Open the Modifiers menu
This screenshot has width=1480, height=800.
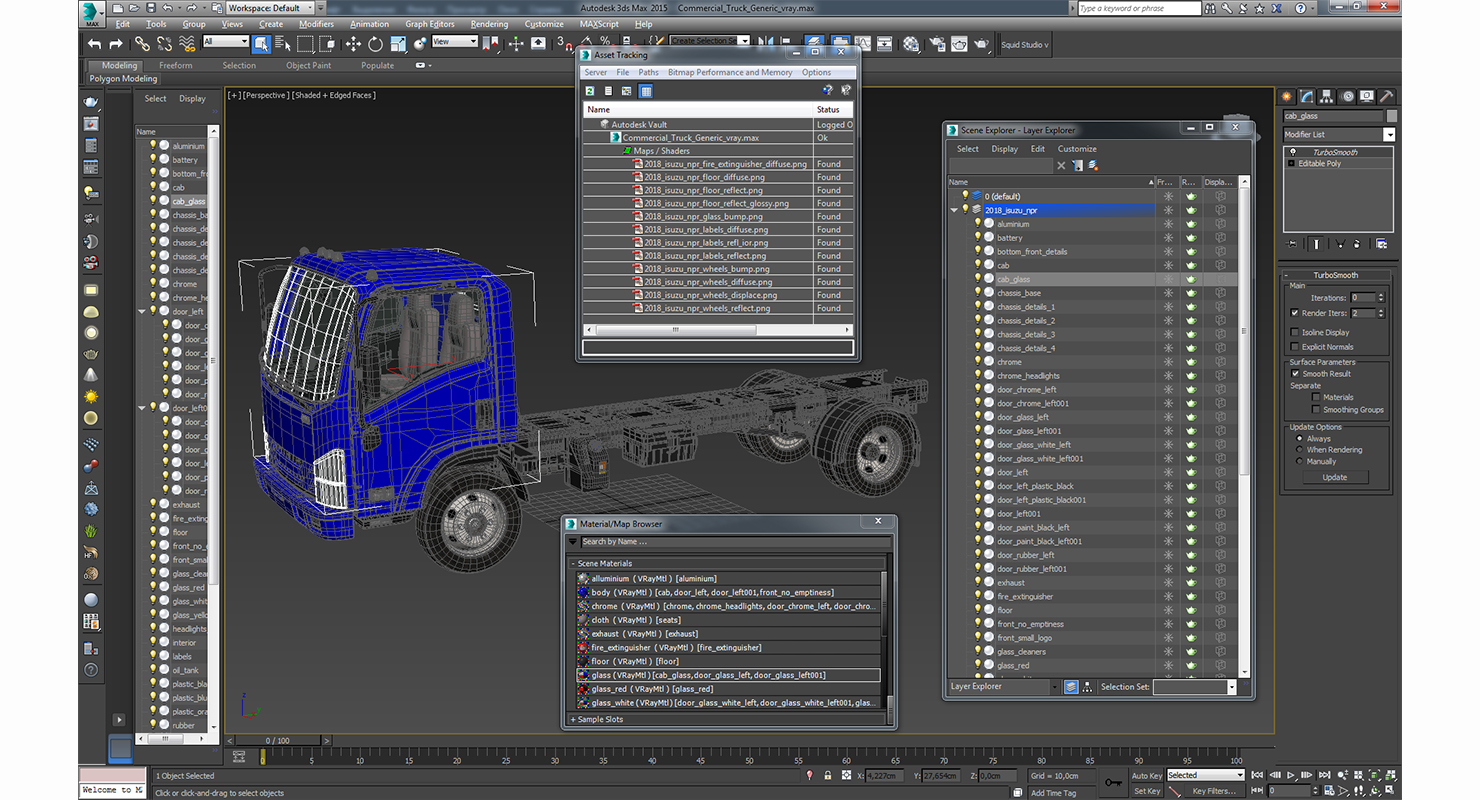(317, 24)
